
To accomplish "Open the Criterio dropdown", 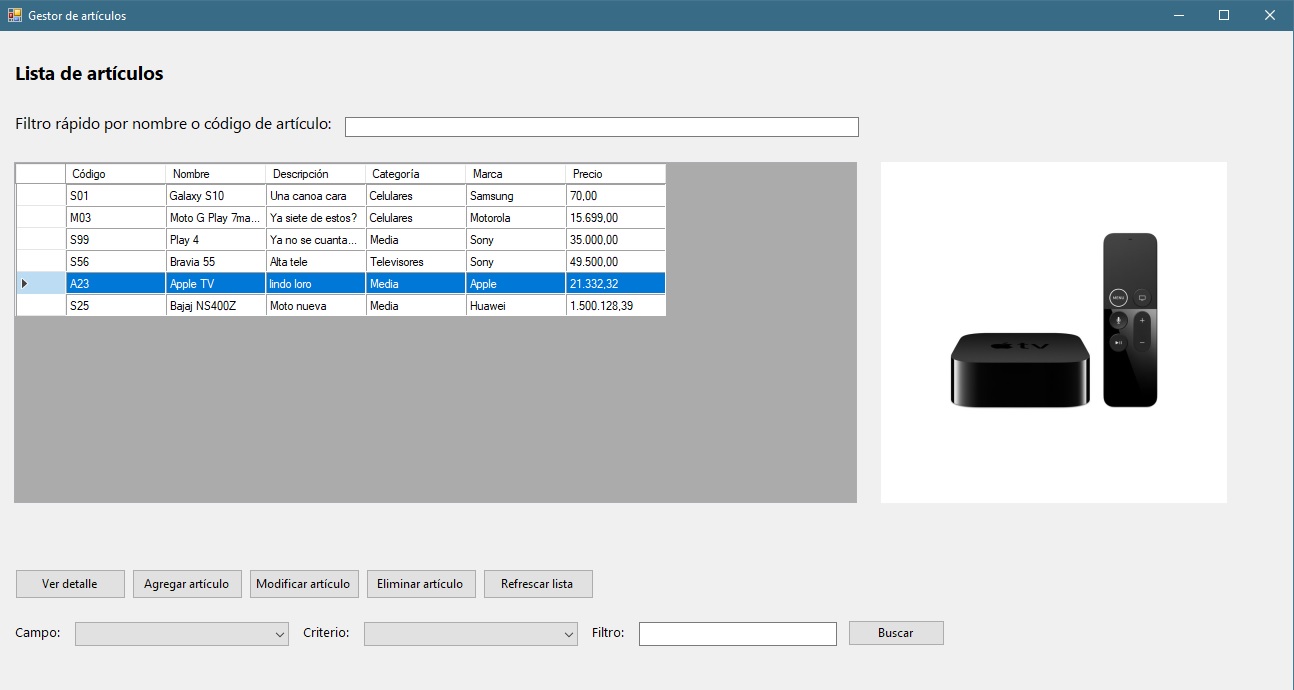I will 471,634.
